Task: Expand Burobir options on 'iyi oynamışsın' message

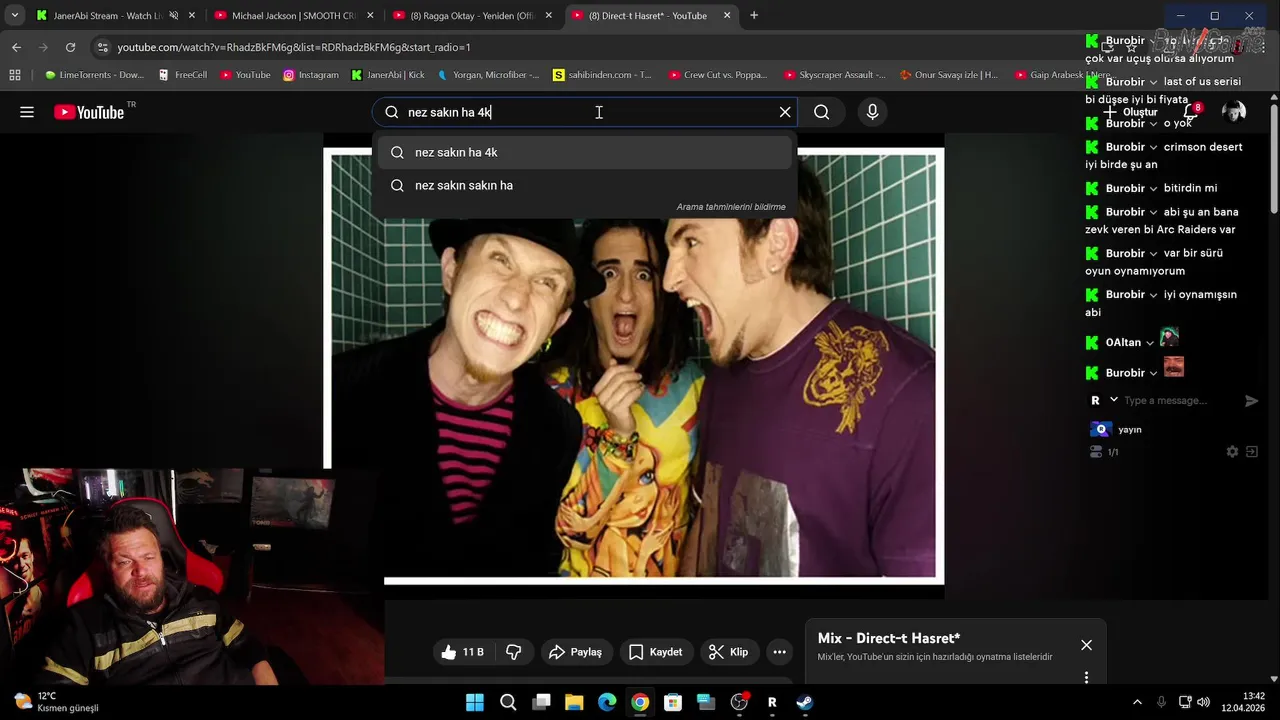Action: [1153, 295]
